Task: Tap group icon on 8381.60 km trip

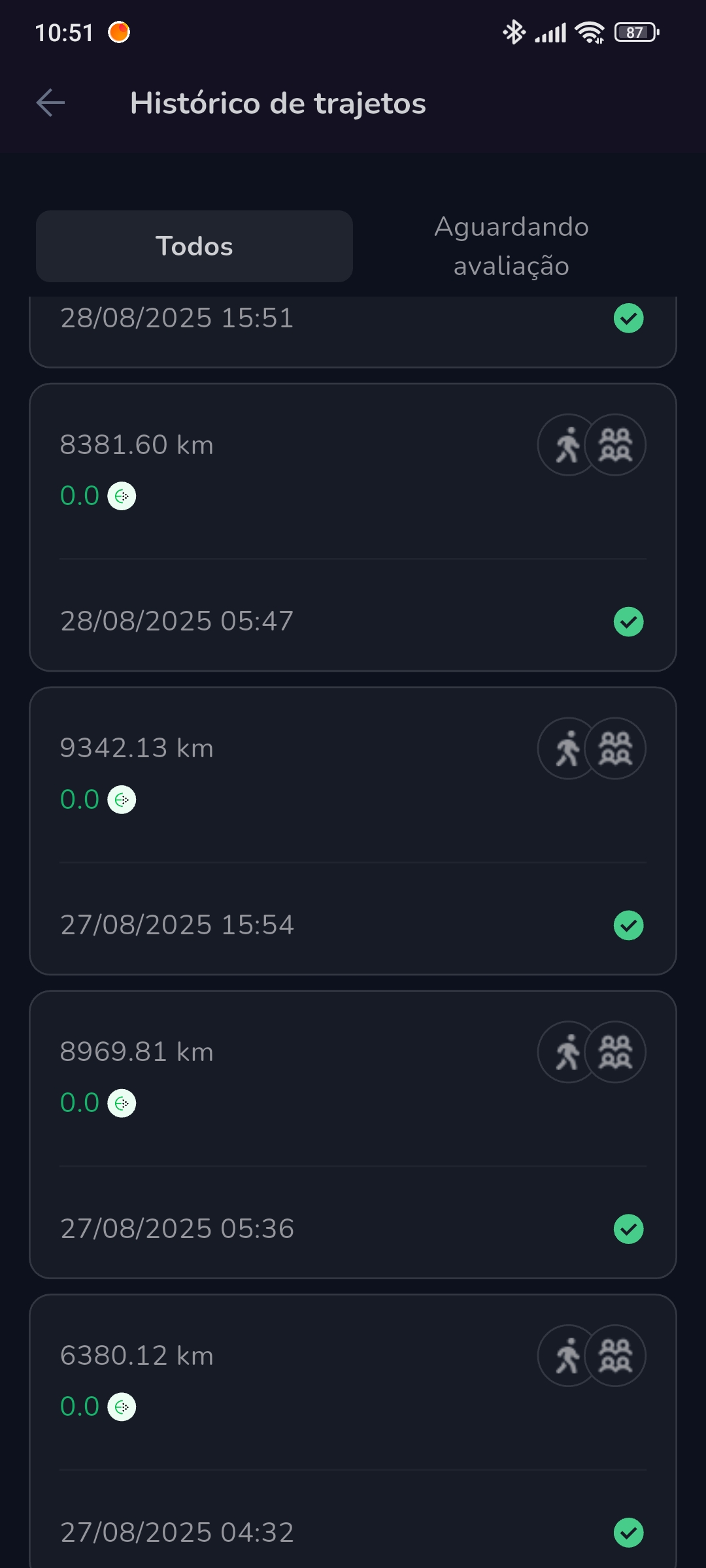Action: click(616, 445)
